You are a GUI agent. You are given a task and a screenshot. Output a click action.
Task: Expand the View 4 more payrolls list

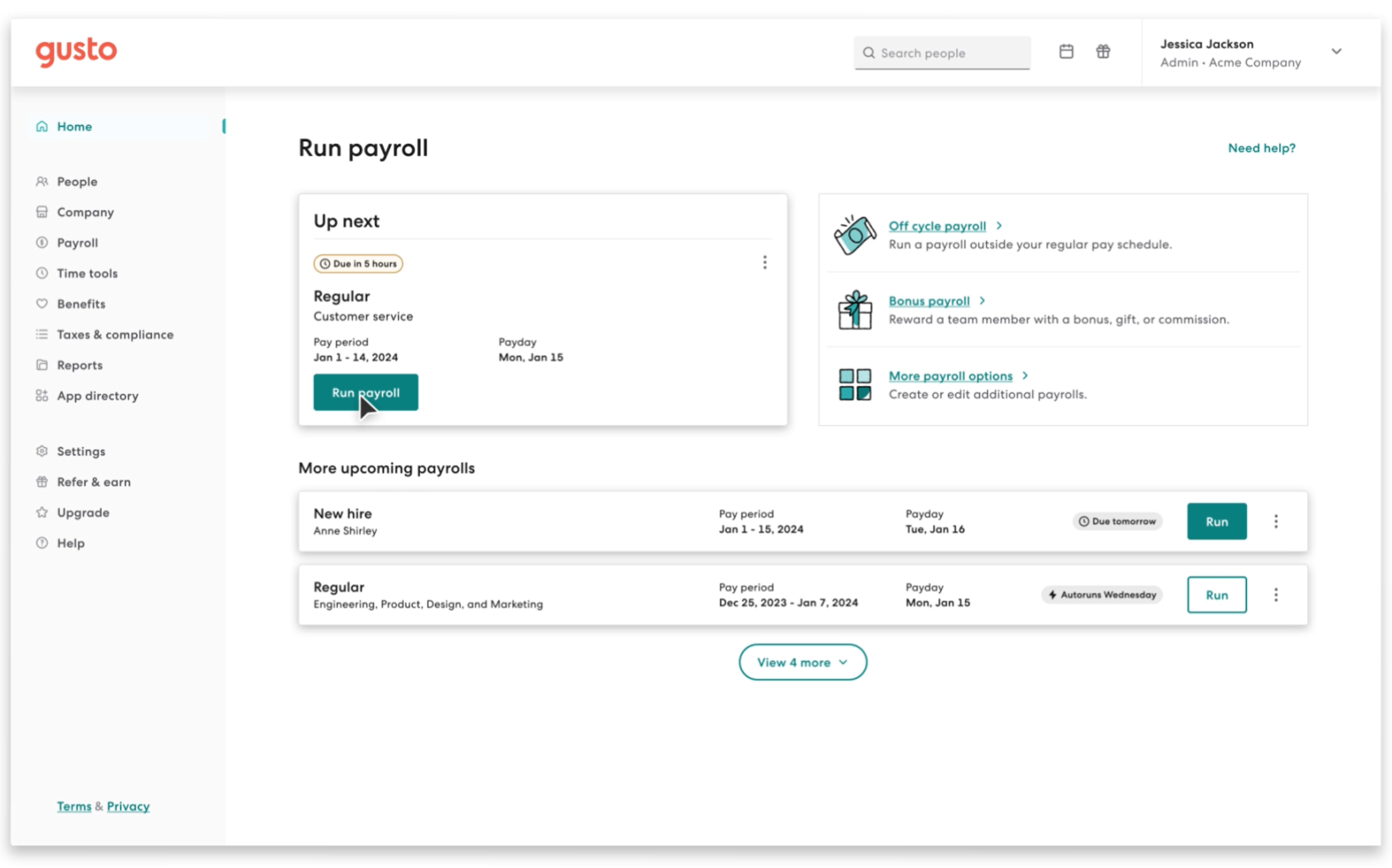point(802,662)
